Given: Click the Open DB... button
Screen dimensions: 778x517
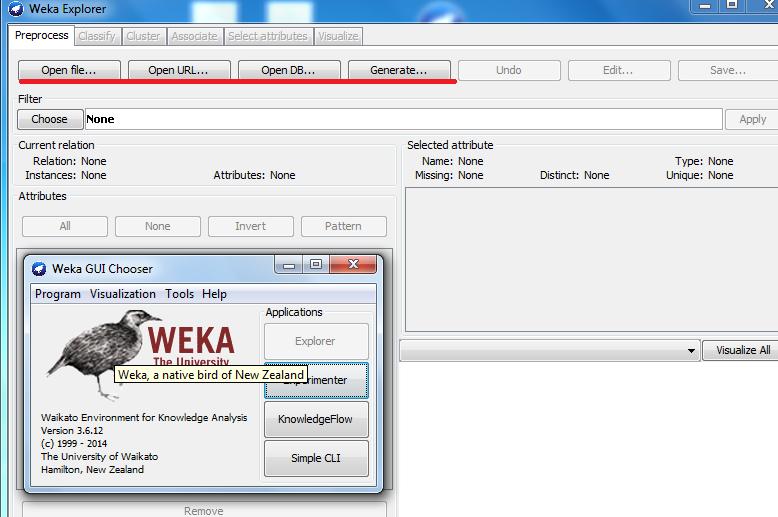Looking at the screenshot, I should coord(289,70).
